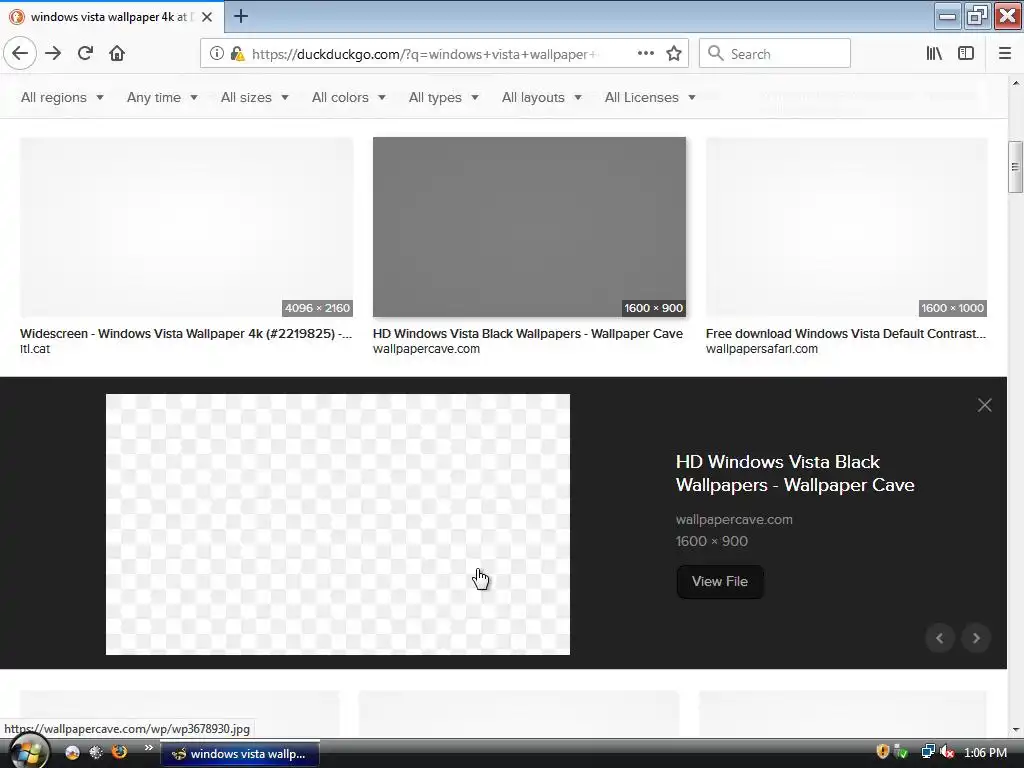Viewport: 1024px width, 768px height.
Task: Open the detail panel title HD Windows Vista Black Wallpapers
Action: [795, 473]
